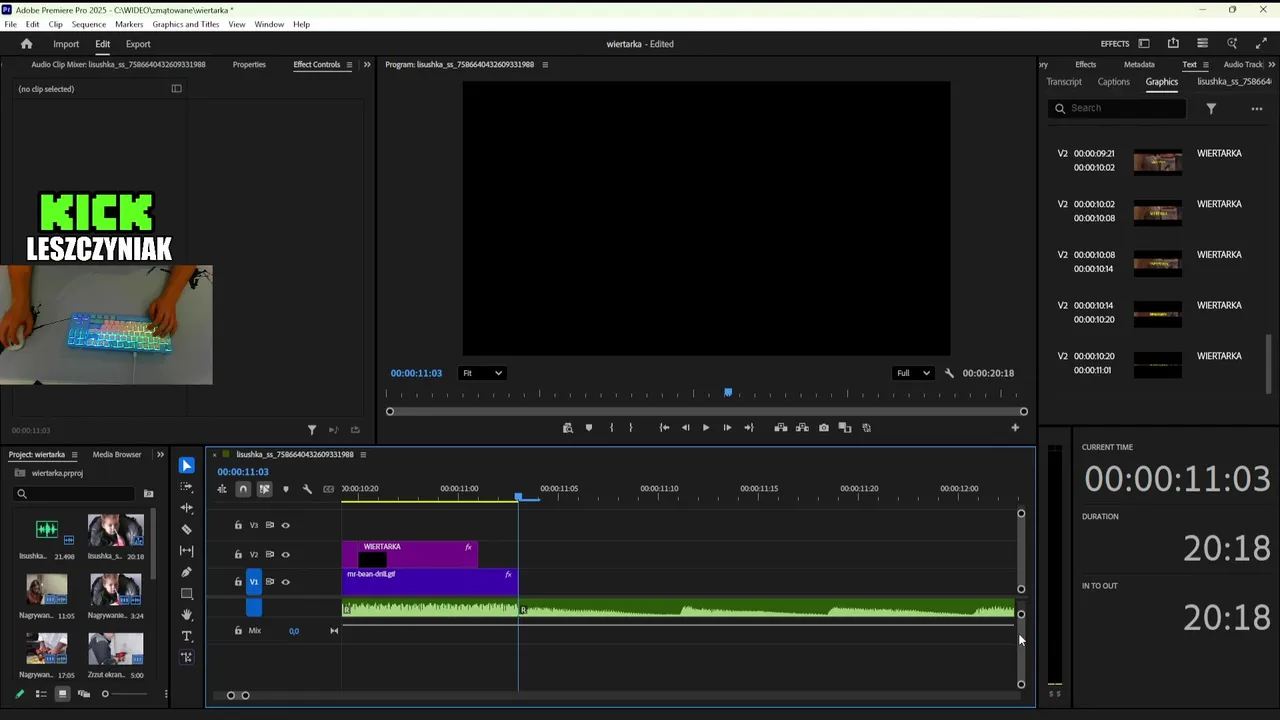Open the Graphics and Titles menu
This screenshot has height=720, width=1280.
tap(186, 24)
